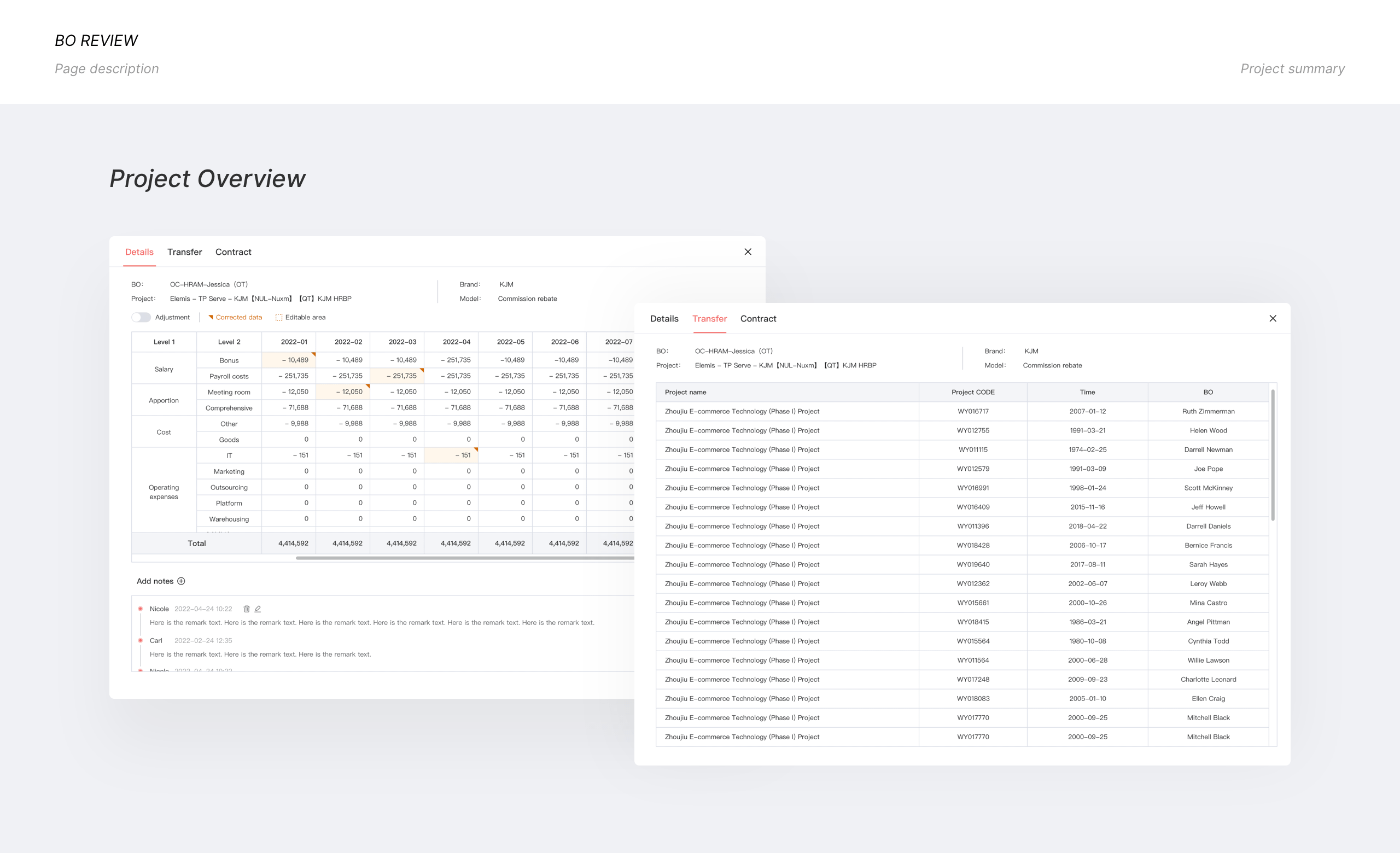
Task: Select BO name Darrell Daniels
Action: pyautogui.click(x=1208, y=527)
